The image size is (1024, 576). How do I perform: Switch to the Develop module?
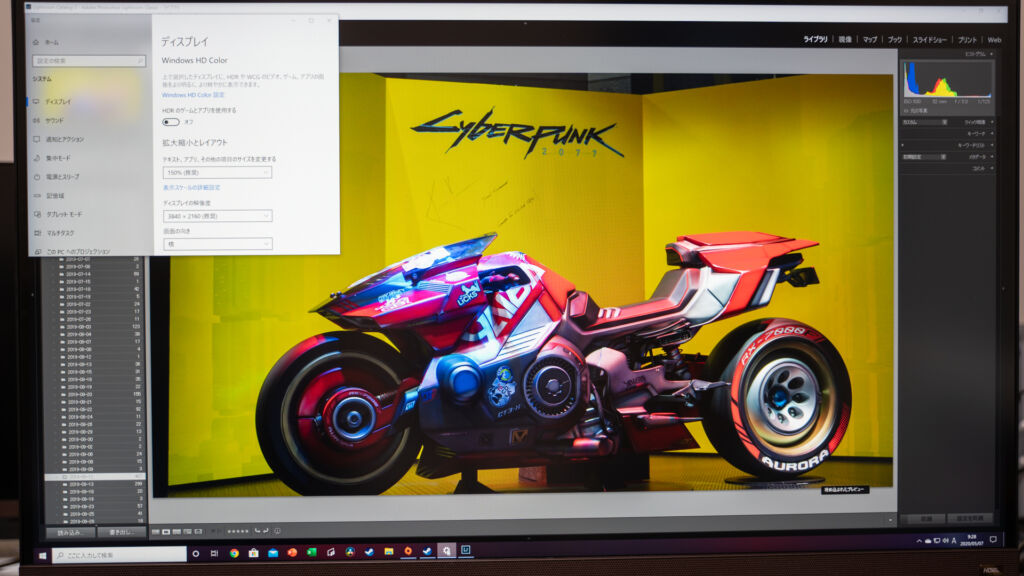pyautogui.click(x=845, y=40)
